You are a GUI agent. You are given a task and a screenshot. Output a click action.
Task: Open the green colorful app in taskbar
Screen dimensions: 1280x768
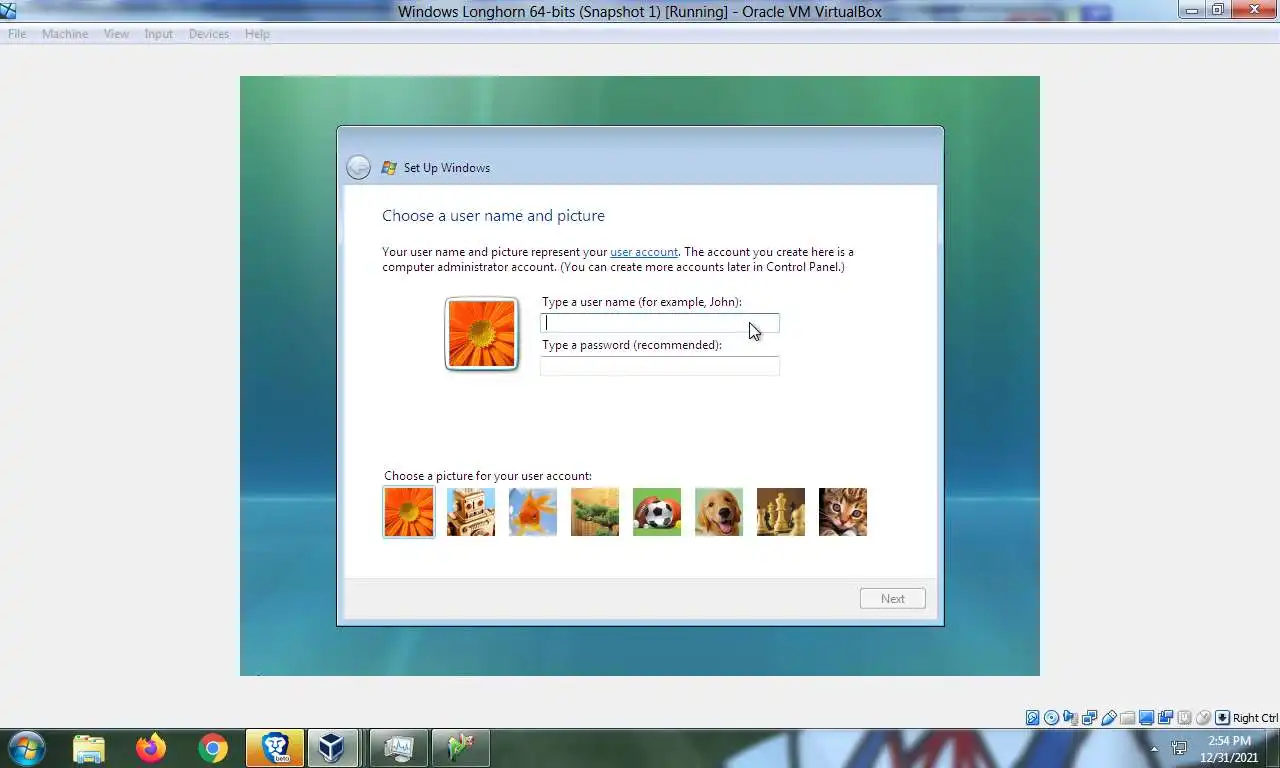[461, 748]
